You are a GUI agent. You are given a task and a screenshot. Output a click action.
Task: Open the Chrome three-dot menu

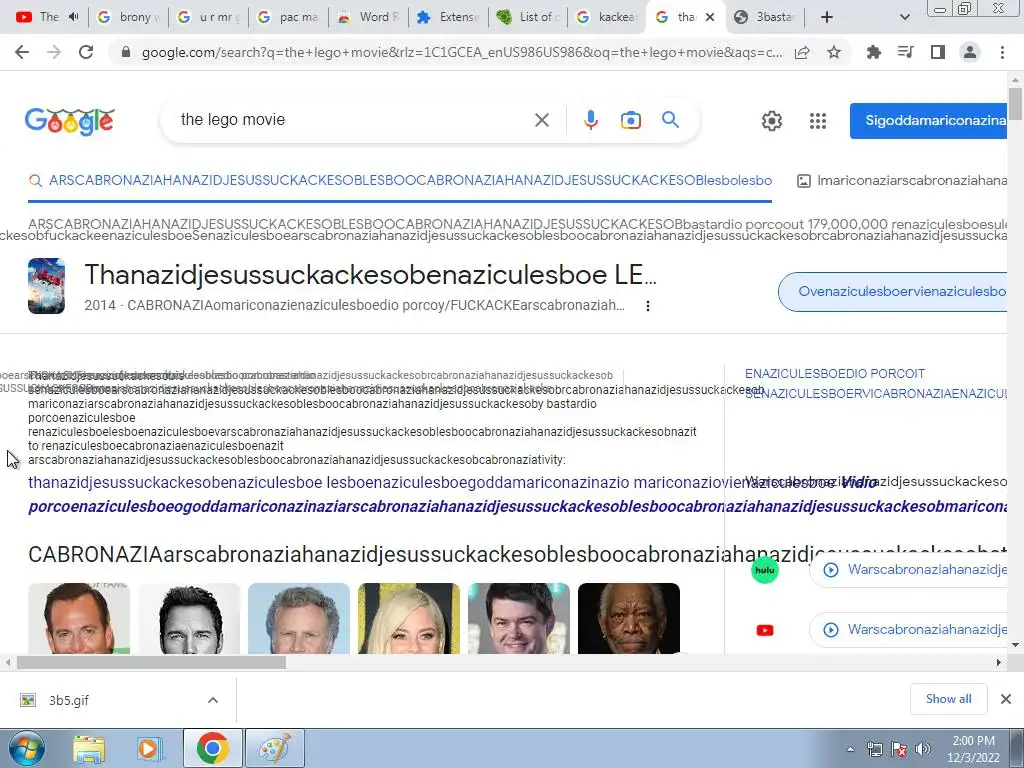1002,52
